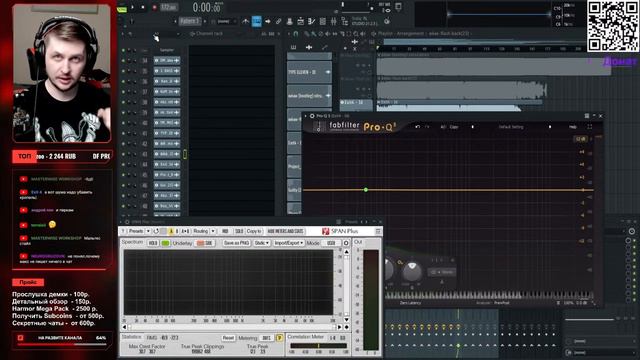Open SPAN Plus Presets button
Viewport: 640px width, 360px height.
tap(136, 231)
